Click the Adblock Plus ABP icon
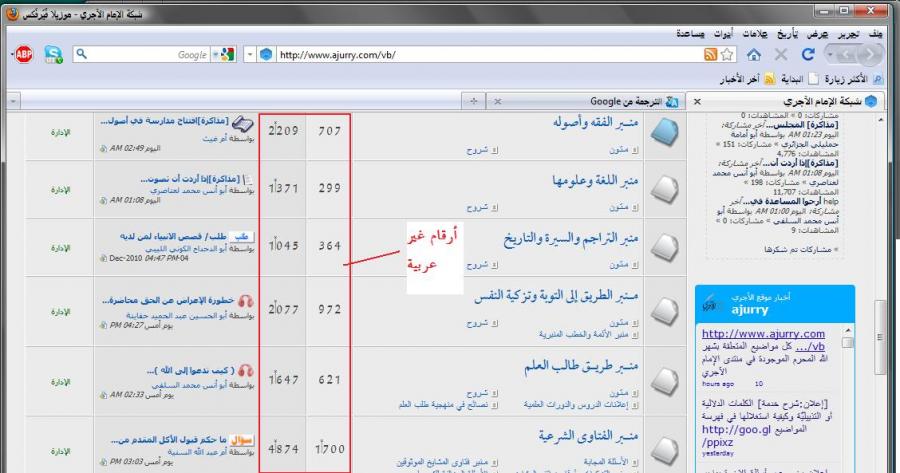Image resolution: width=900 pixels, height=473 pixels. coord(23,55)
